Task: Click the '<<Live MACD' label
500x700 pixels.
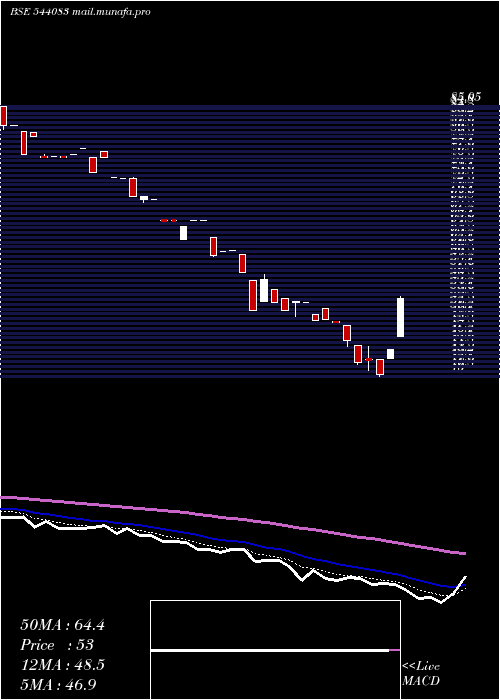Action: pyautogui.click(x=421, y=674)
